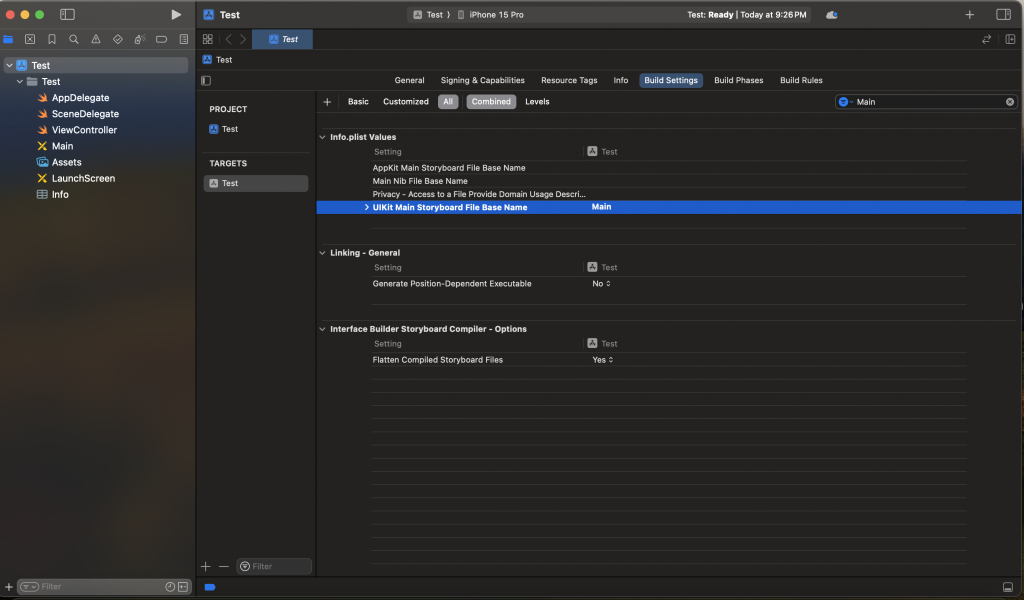Click the cloud status icon in toolbar
Image resolution: width=1024 pixels, height=600 pixels.
pos(831,14)
